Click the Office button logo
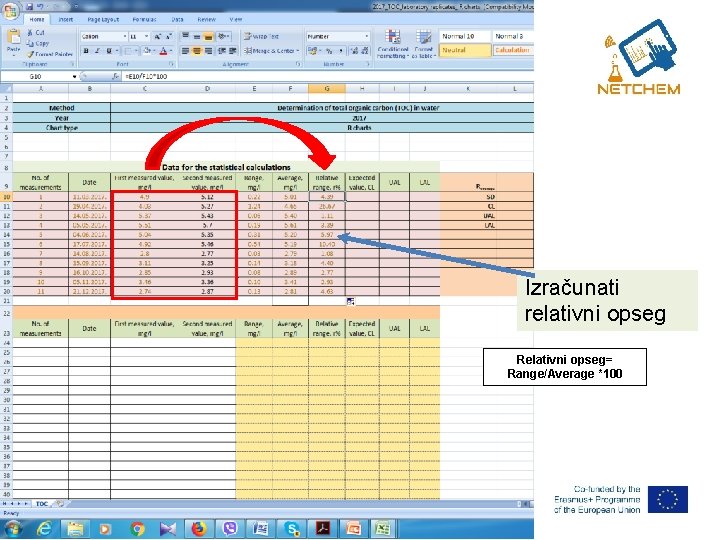 [x=10, y=9]
